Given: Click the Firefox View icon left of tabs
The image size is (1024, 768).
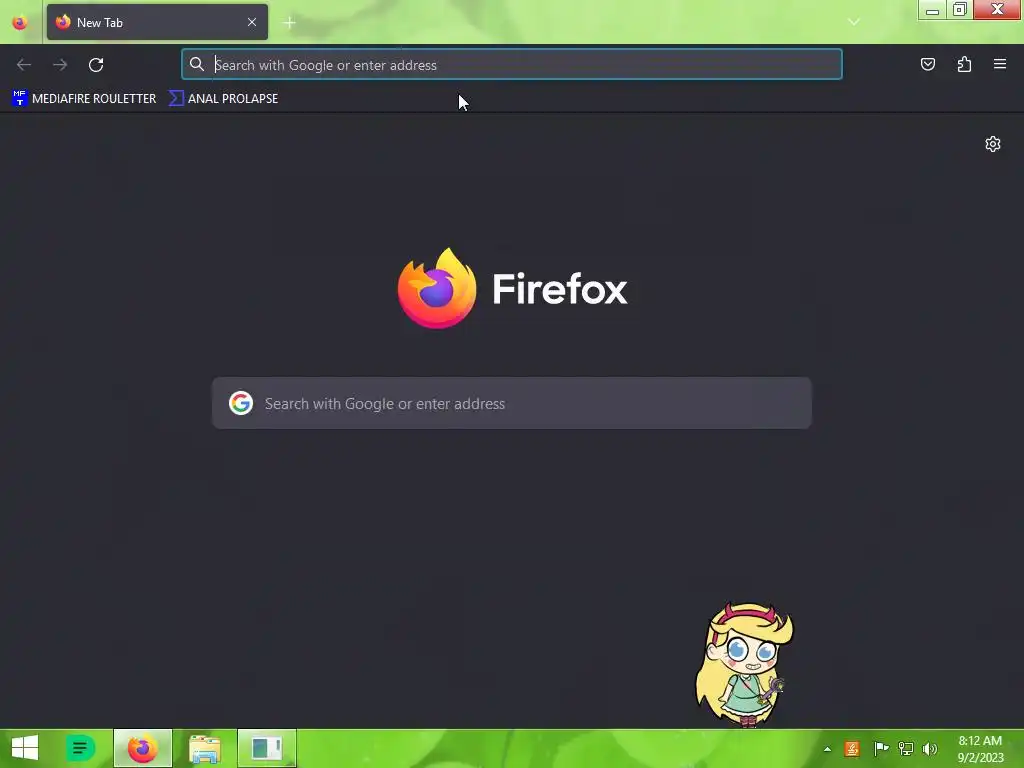Looking at the screenshot, I should pos(20,22).
